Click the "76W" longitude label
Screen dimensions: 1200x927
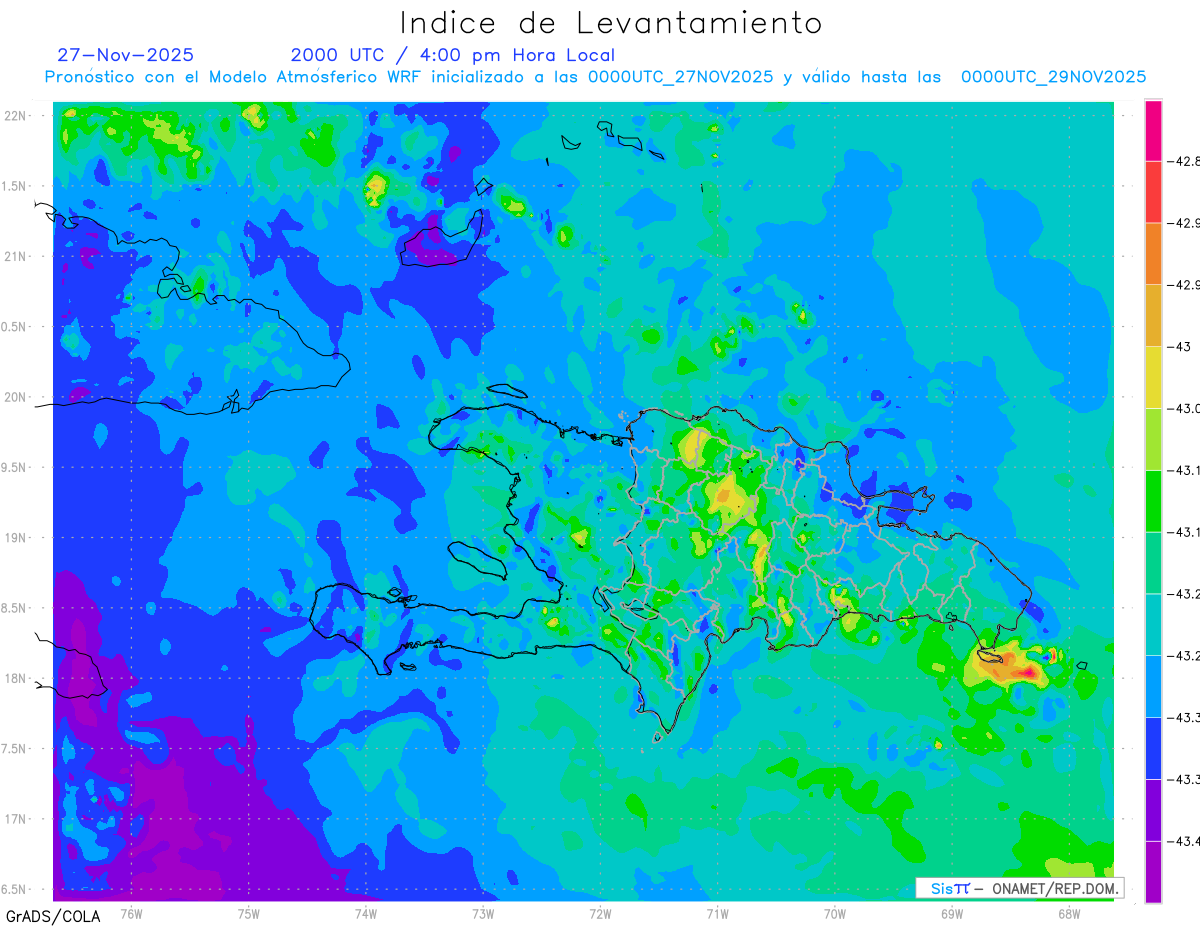(x=131, y=913)
